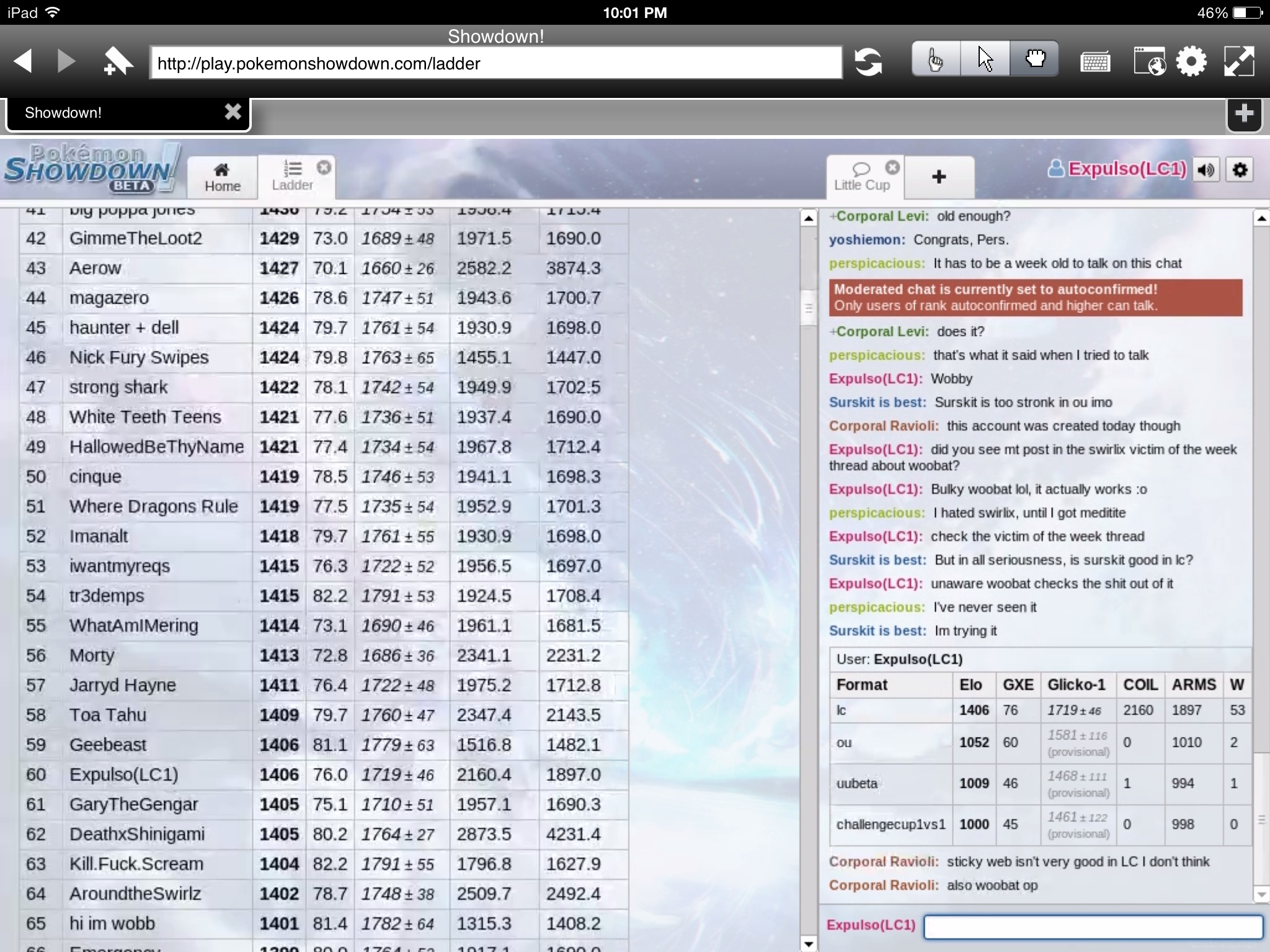The height and width of the screenshot is (952, 1270).
Task: Click username yoshiemon in chat
Action: 867,240
